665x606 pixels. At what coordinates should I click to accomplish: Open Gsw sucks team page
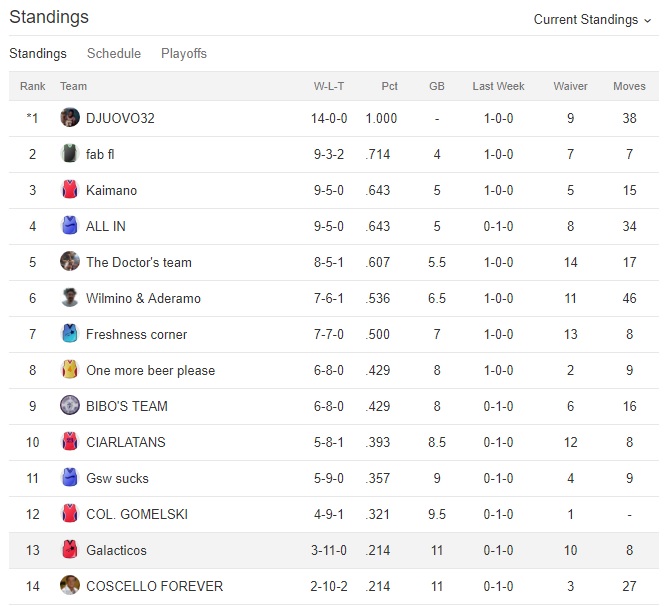pos(117,478)
